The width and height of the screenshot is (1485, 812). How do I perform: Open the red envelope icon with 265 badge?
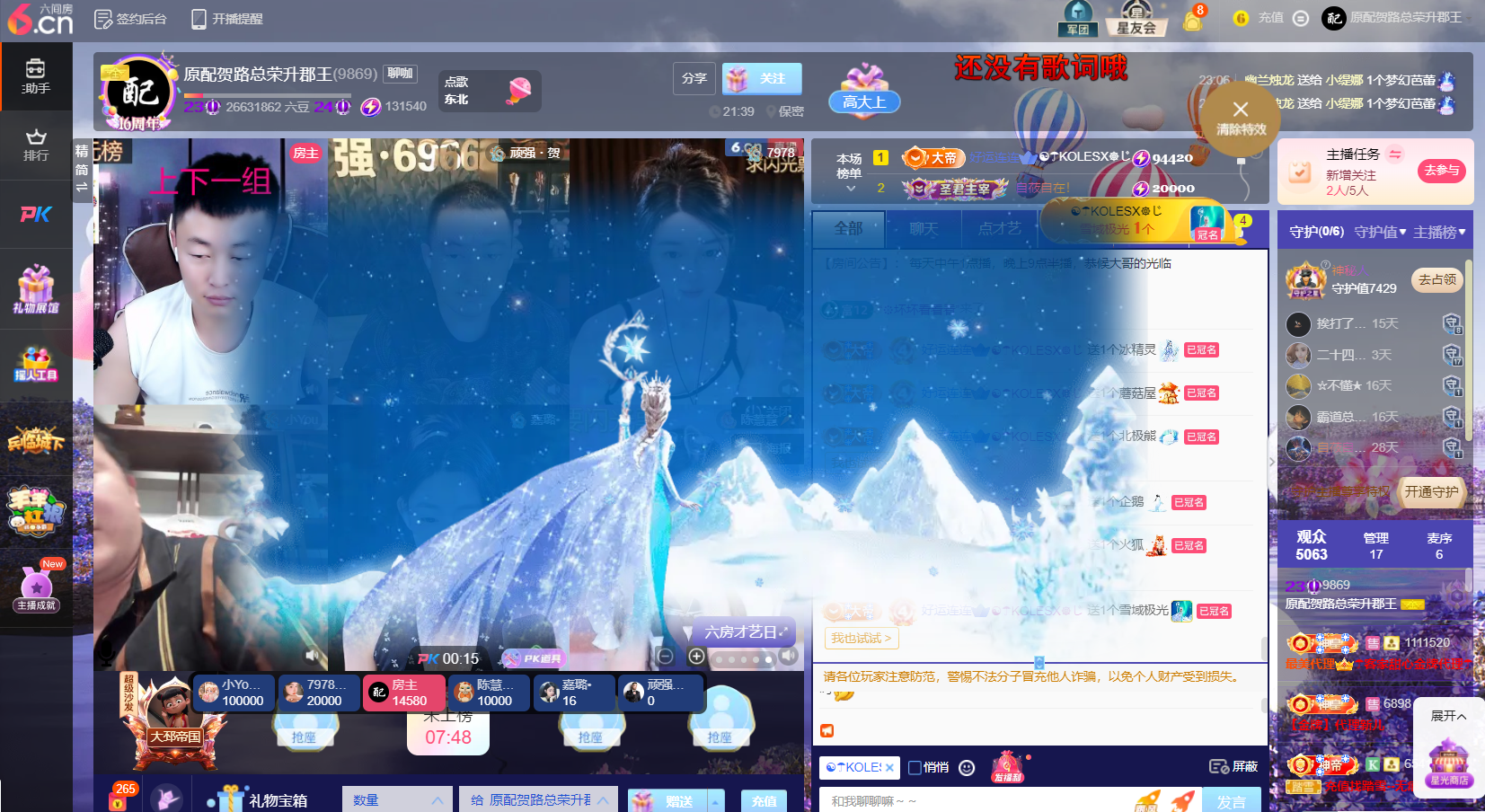[118, 796]
